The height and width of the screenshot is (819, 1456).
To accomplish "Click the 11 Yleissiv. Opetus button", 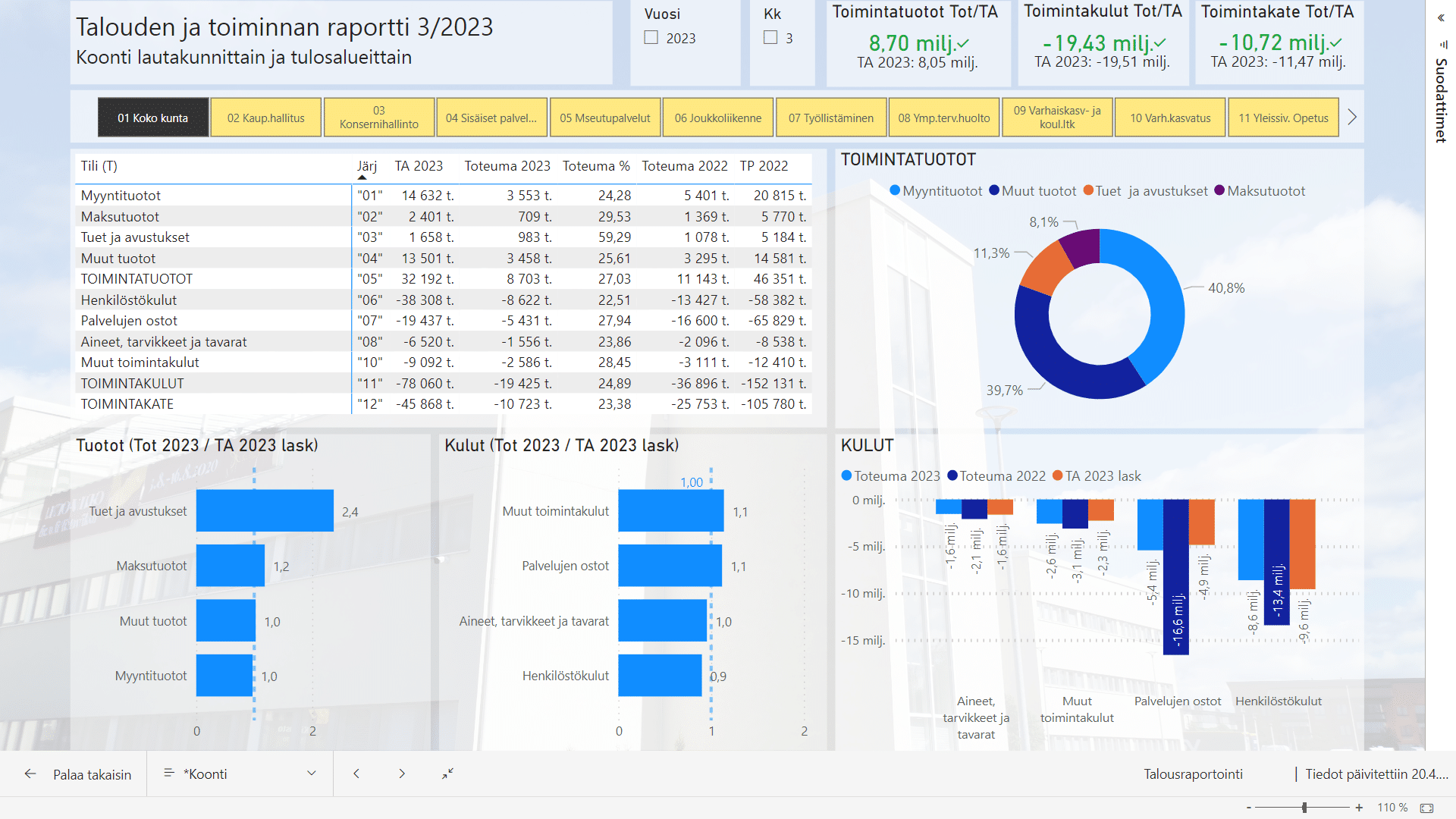I will [1283, 118].
